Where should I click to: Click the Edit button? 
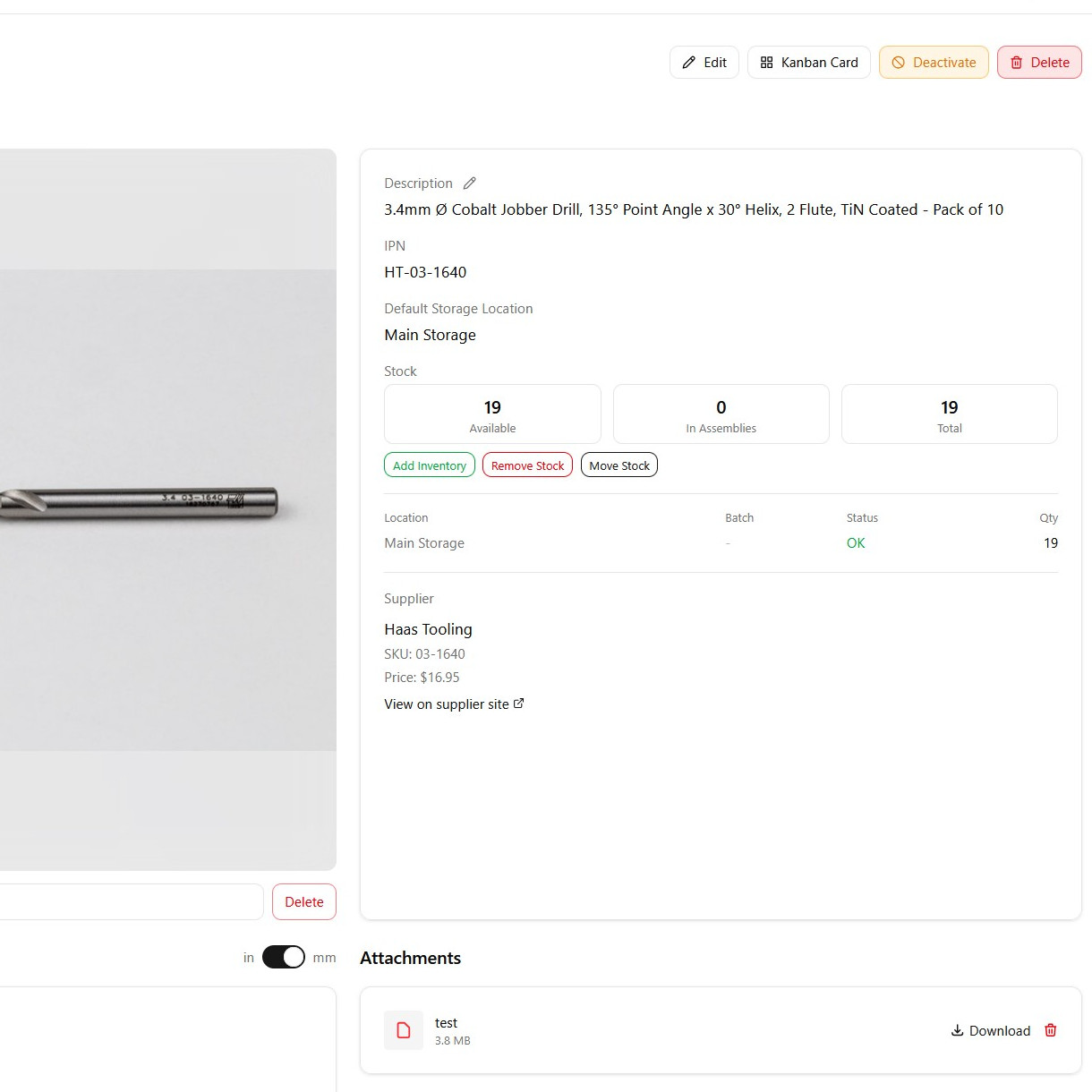coord(704,63)
